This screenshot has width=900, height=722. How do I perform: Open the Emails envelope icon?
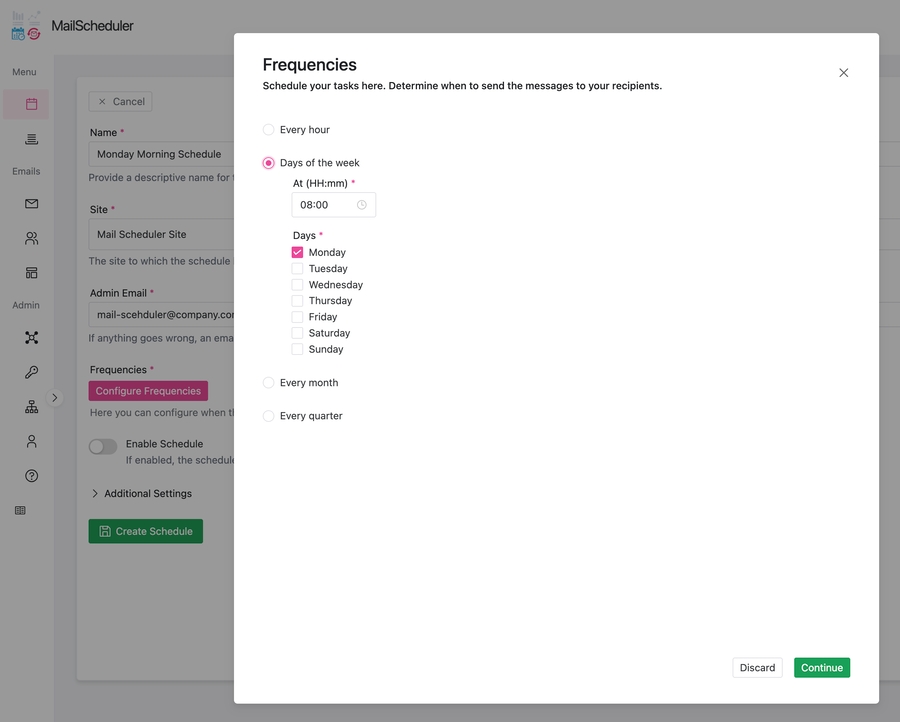(x=30, y=203)
